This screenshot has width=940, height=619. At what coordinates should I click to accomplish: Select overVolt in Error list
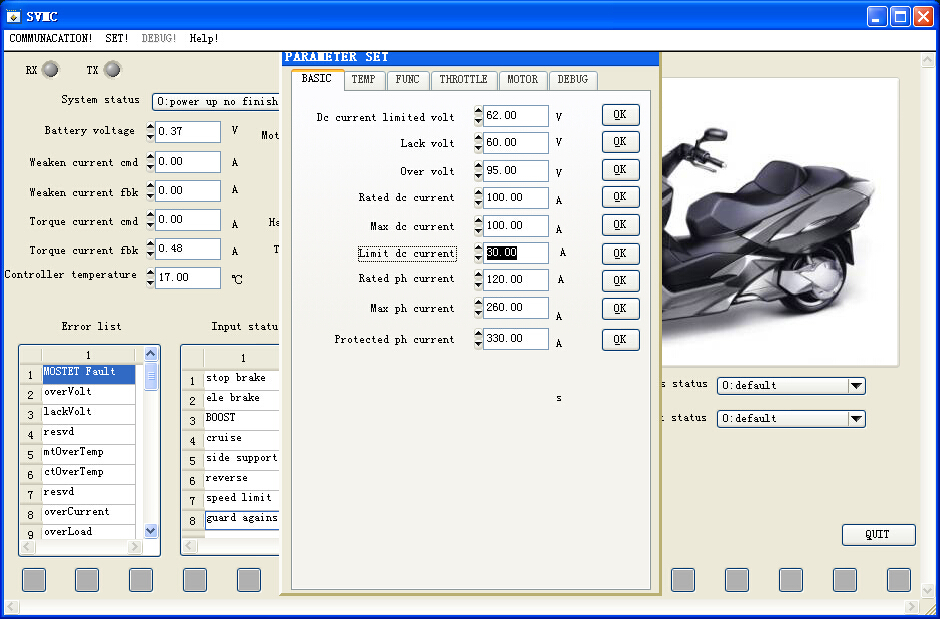click(89, 394)
